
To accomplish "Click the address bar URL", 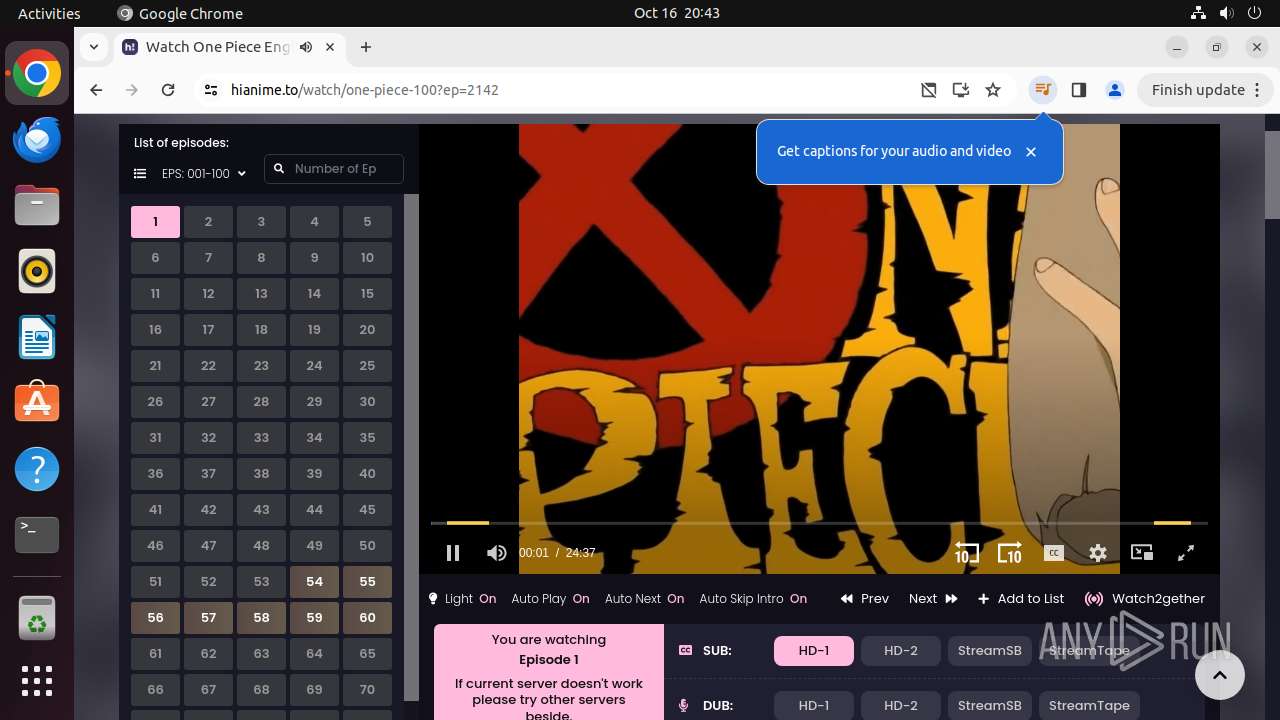I will (365, 90).
